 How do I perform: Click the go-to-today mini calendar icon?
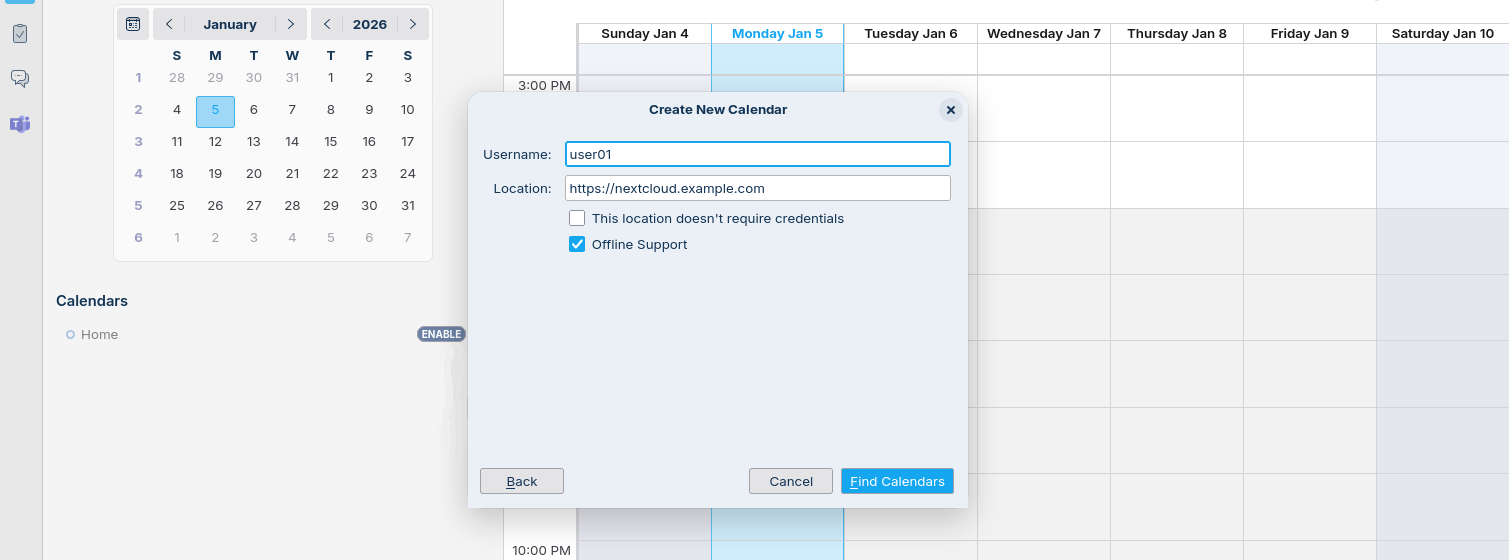pos(133,24)
